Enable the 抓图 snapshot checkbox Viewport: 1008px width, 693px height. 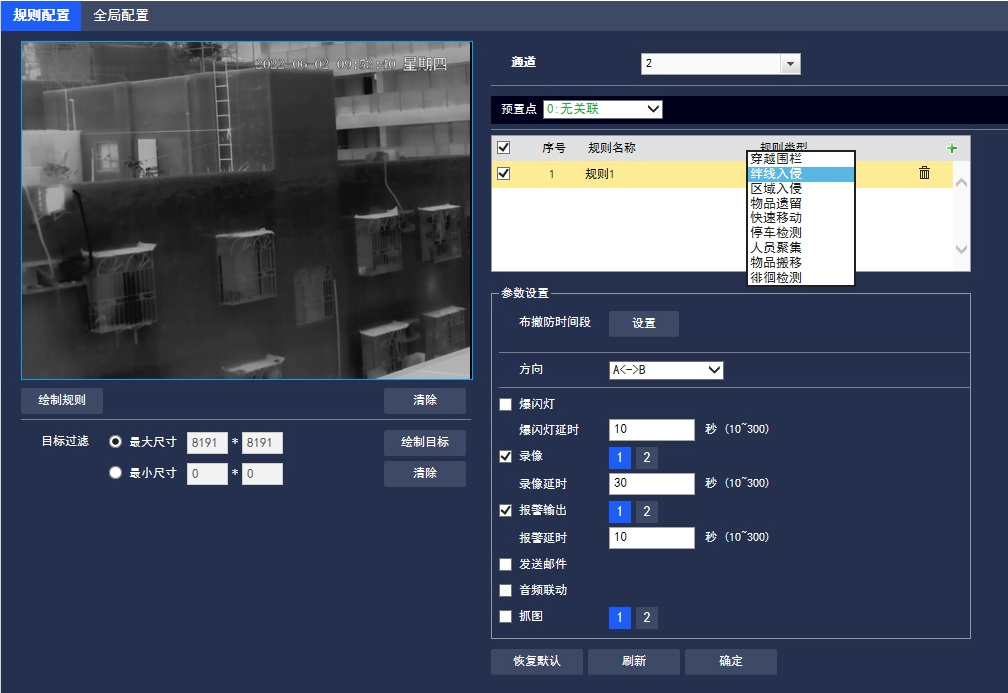click(x=507, y=617)
